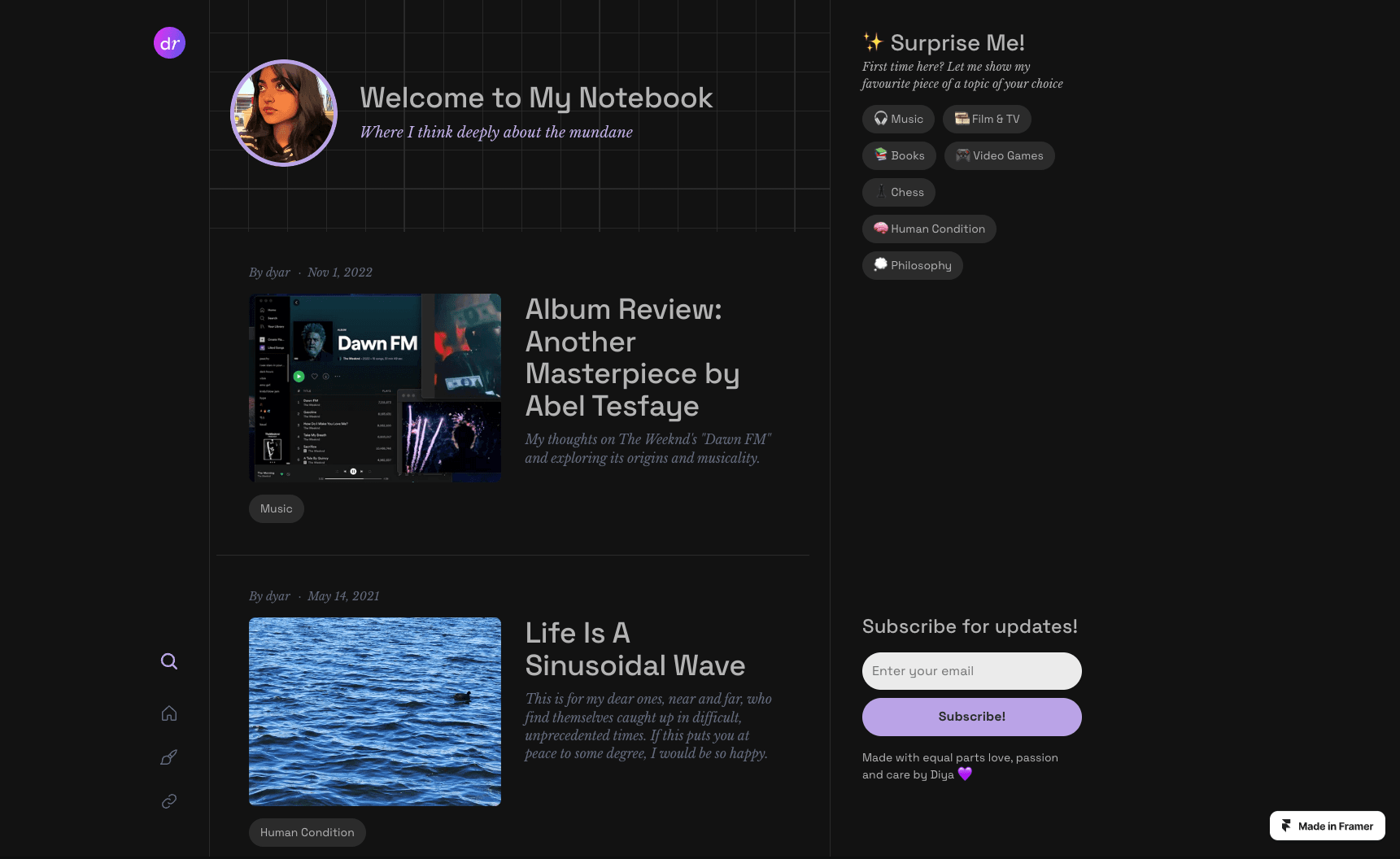Click 'Where I think deeply' tagline

click(x=496, y=132)
